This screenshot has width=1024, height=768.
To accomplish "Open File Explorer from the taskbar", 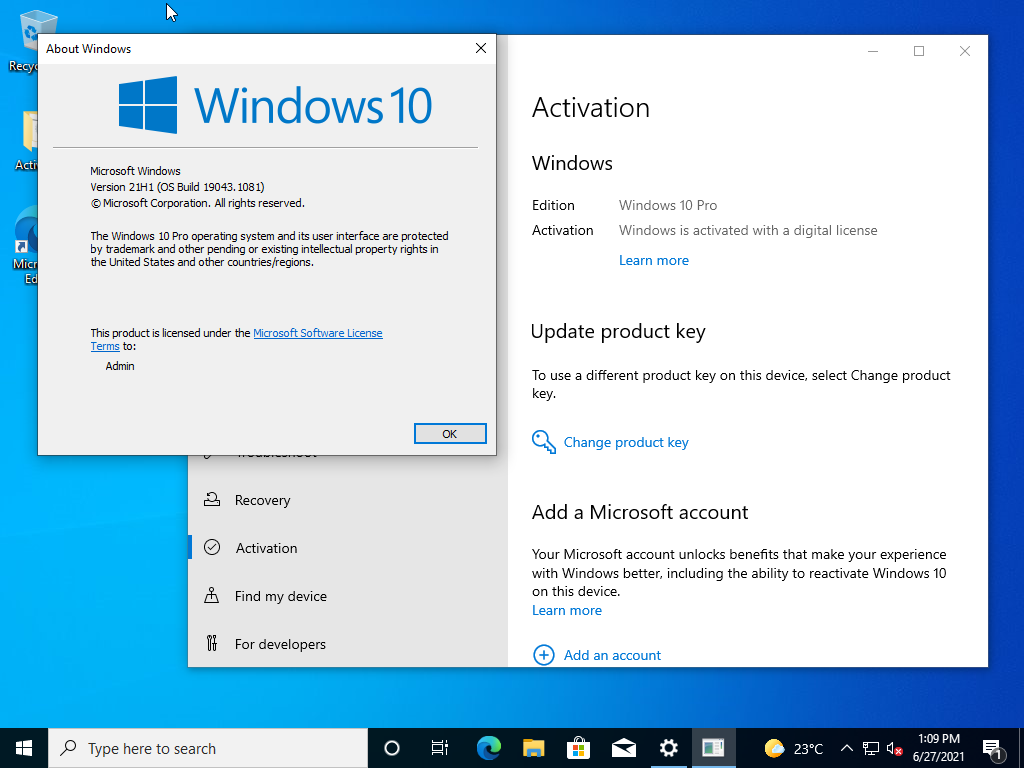I will (x=534, y=748).
